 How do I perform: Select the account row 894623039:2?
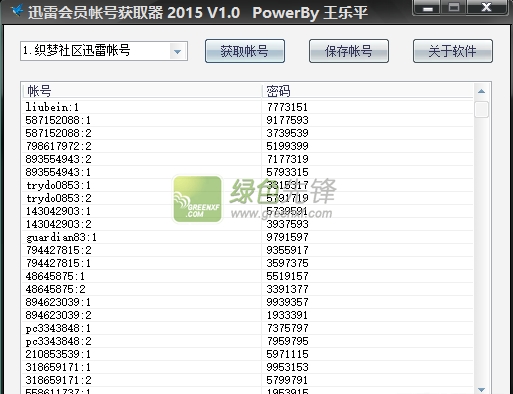(x=248, y=315)
